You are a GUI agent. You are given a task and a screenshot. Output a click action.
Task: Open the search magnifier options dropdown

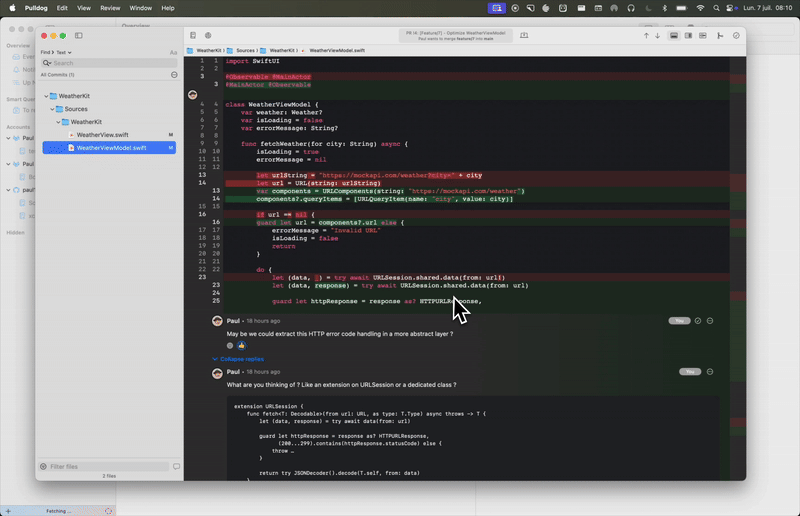tap(47, 63)
